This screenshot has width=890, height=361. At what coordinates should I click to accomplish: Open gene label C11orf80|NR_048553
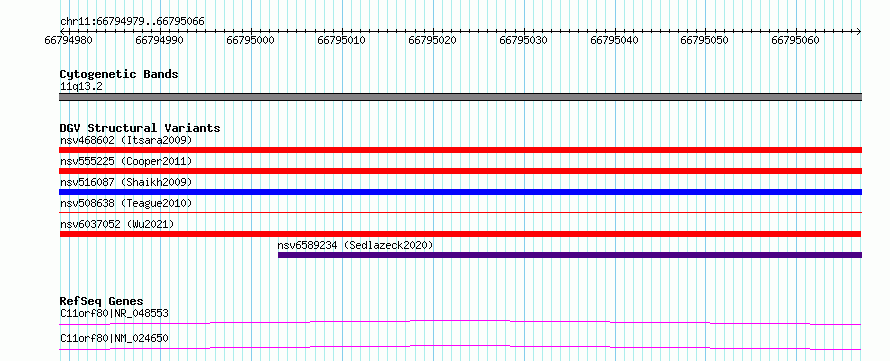point(114,313)
